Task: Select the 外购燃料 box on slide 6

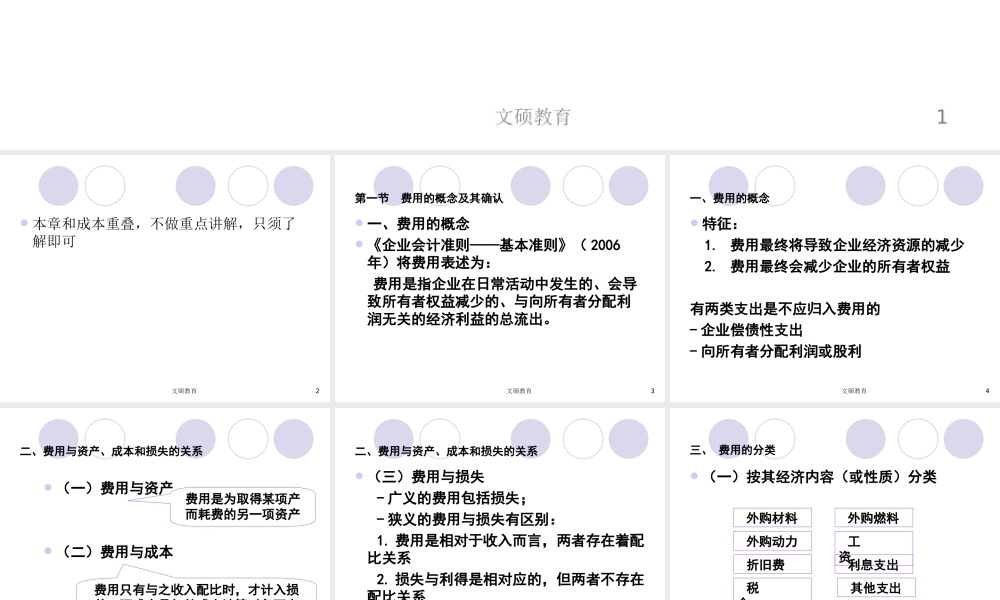Action: pyautogui.click(x=875, y=517)
